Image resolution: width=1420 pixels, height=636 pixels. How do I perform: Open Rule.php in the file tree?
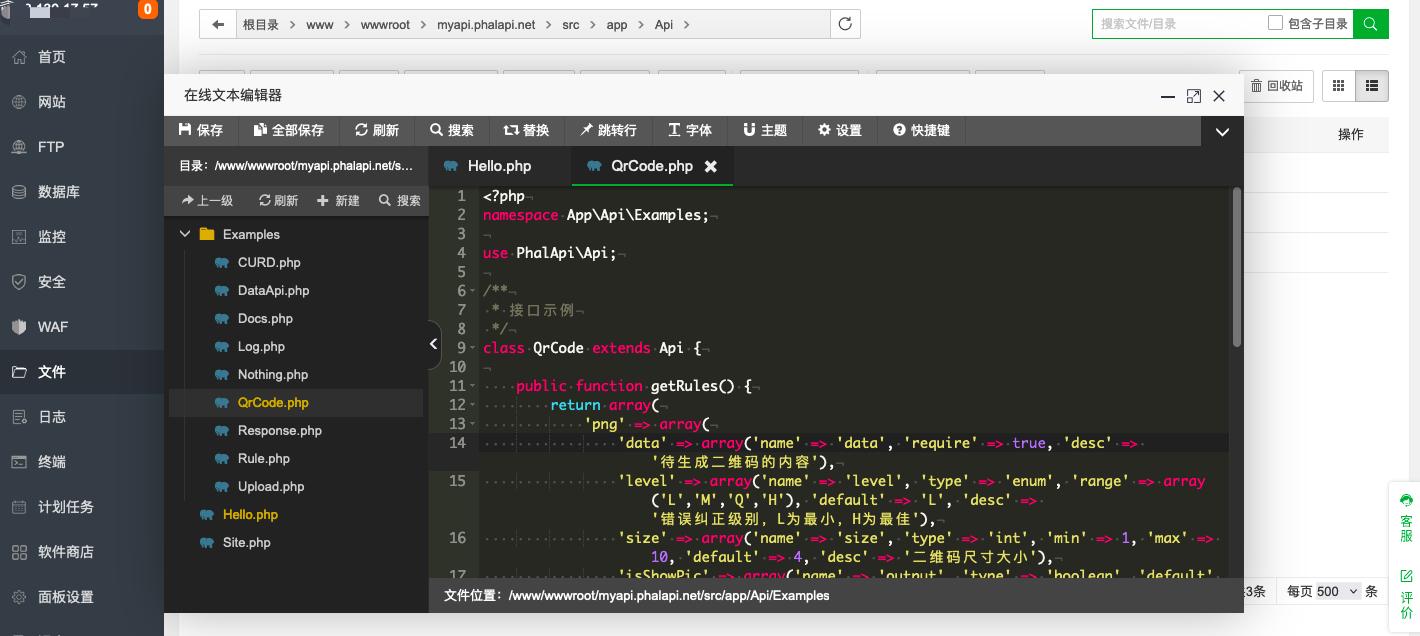(x=264, y=458)
